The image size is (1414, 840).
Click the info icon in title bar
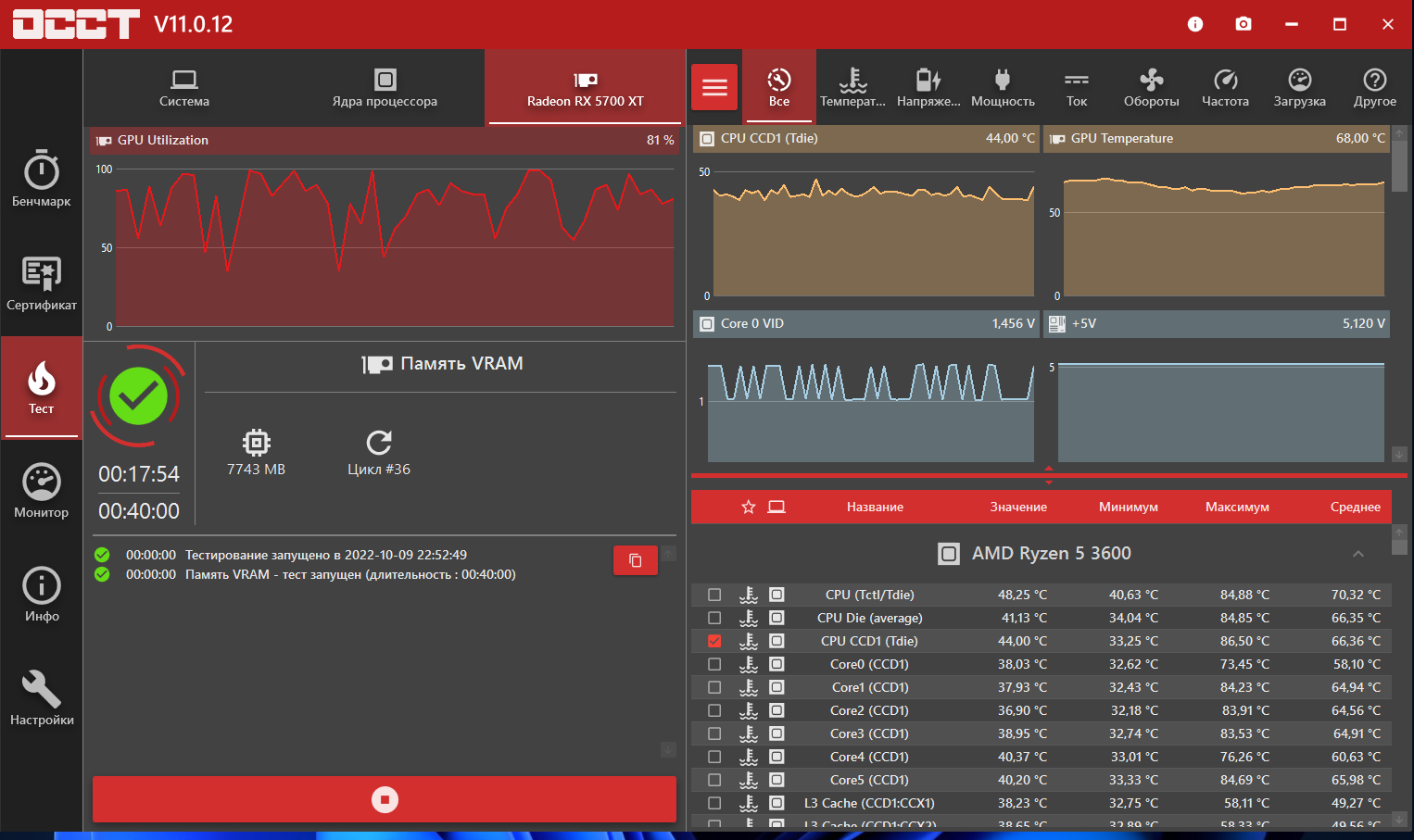(1195, 24)
